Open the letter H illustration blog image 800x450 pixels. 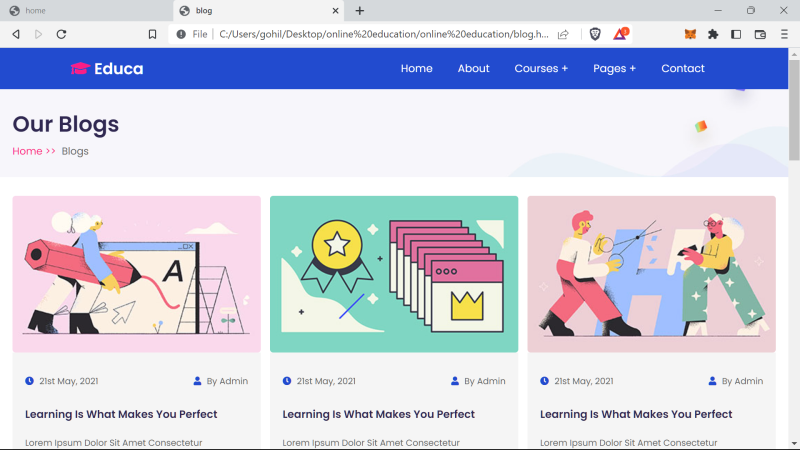[652, 274]
